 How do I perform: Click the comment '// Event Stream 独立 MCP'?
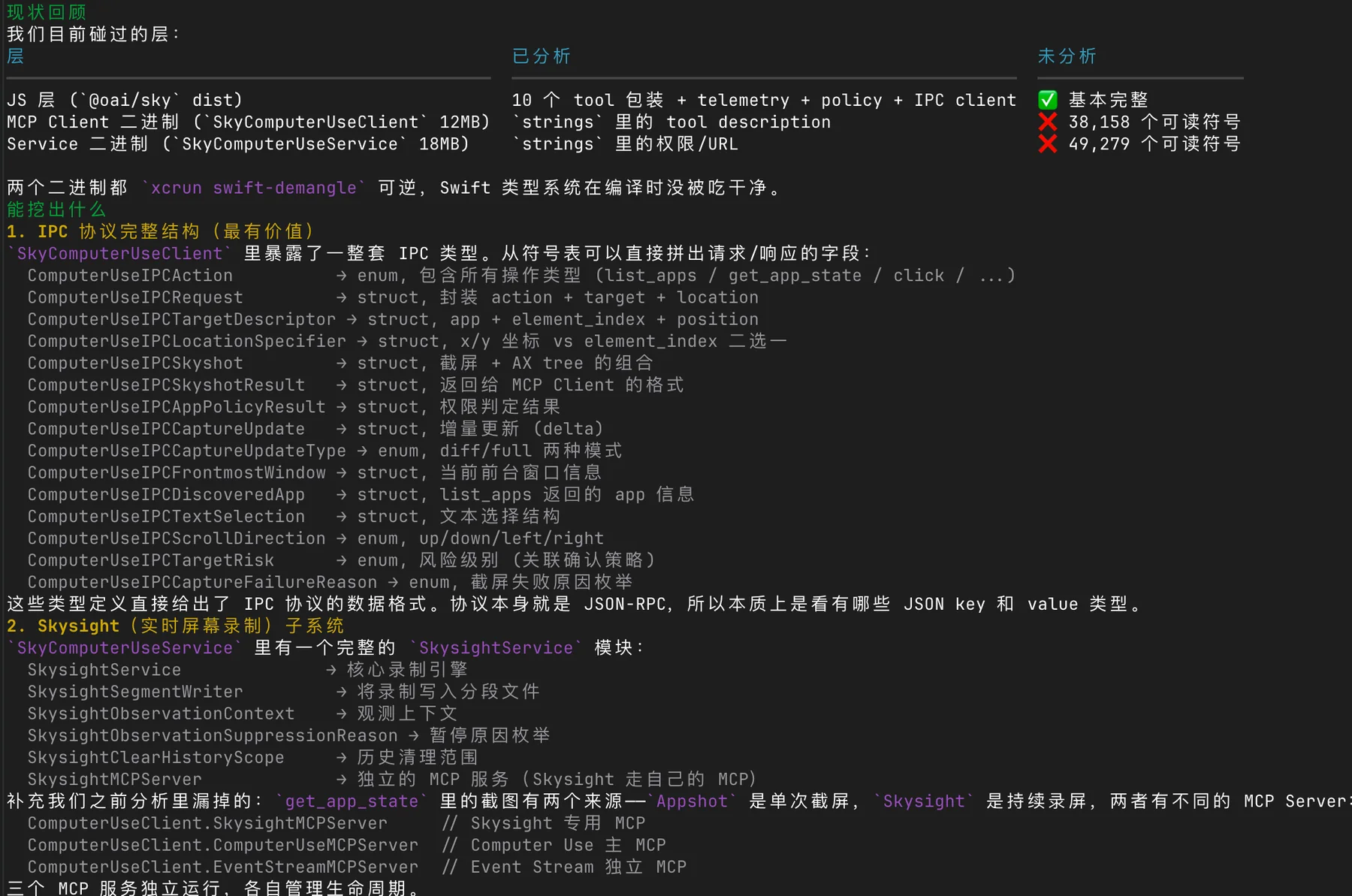(x=564, y=866)
